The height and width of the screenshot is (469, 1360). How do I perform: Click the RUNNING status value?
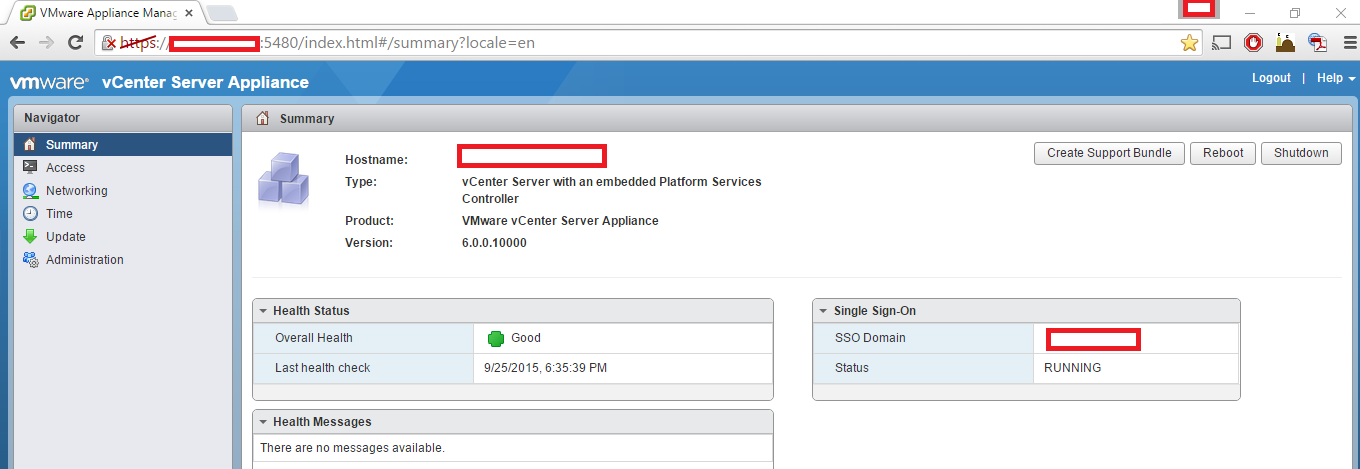pos(1072,368)
